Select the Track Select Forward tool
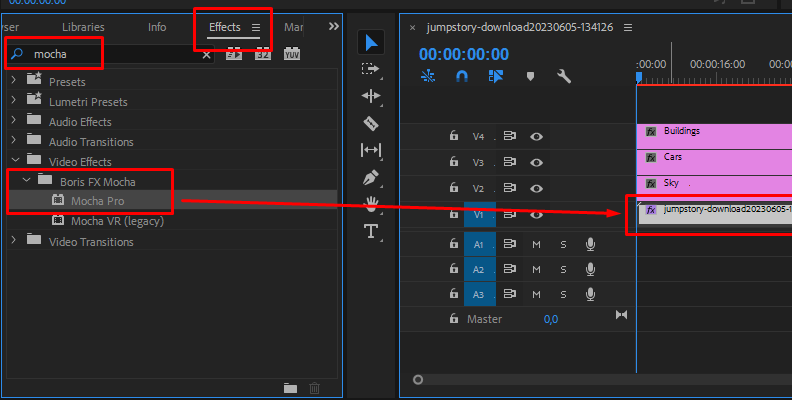This screenshot has width=792, height=400. coord(370,69)
